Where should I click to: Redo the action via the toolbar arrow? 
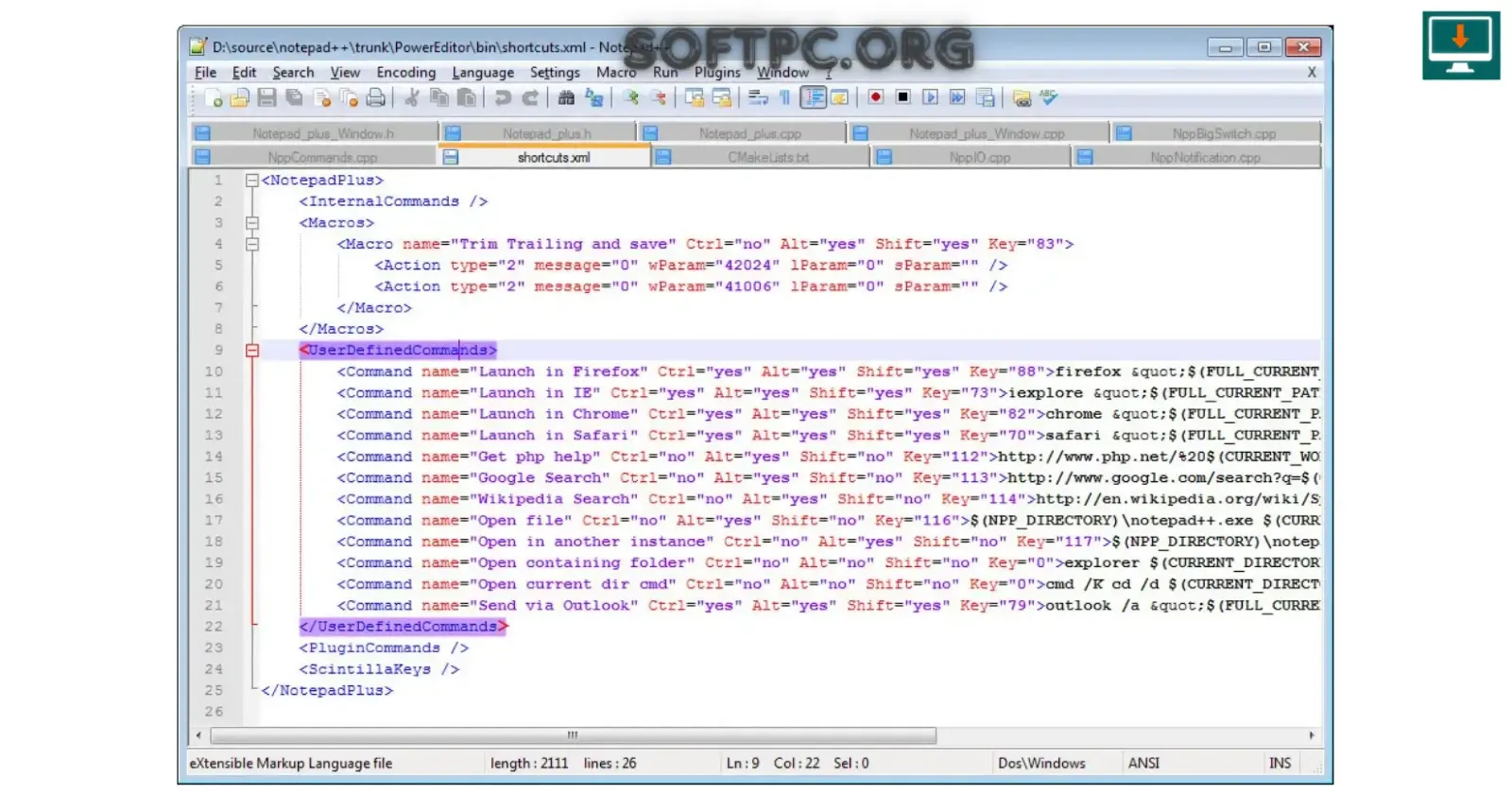pyautogui.click(x=530, y=97)
